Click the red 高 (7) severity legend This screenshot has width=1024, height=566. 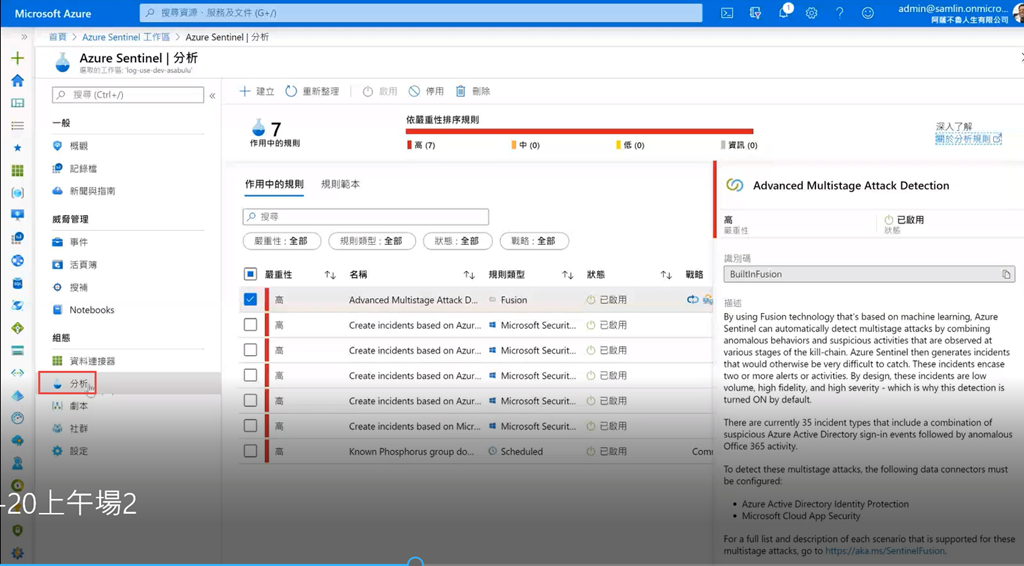tap(421, 145)
